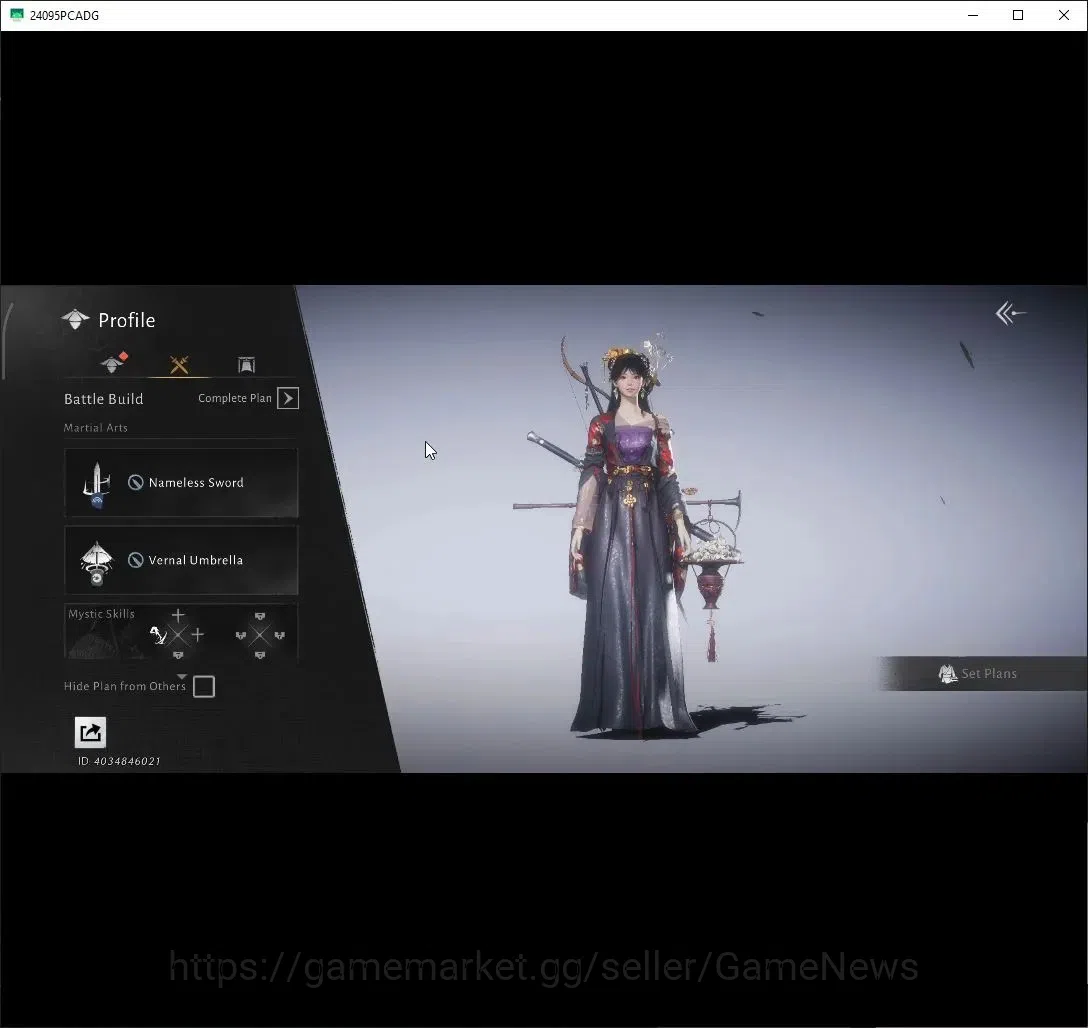Click the bottom slot of second mystic wheel
This screenshot has height=1028, width=1088.
[260, 655]
